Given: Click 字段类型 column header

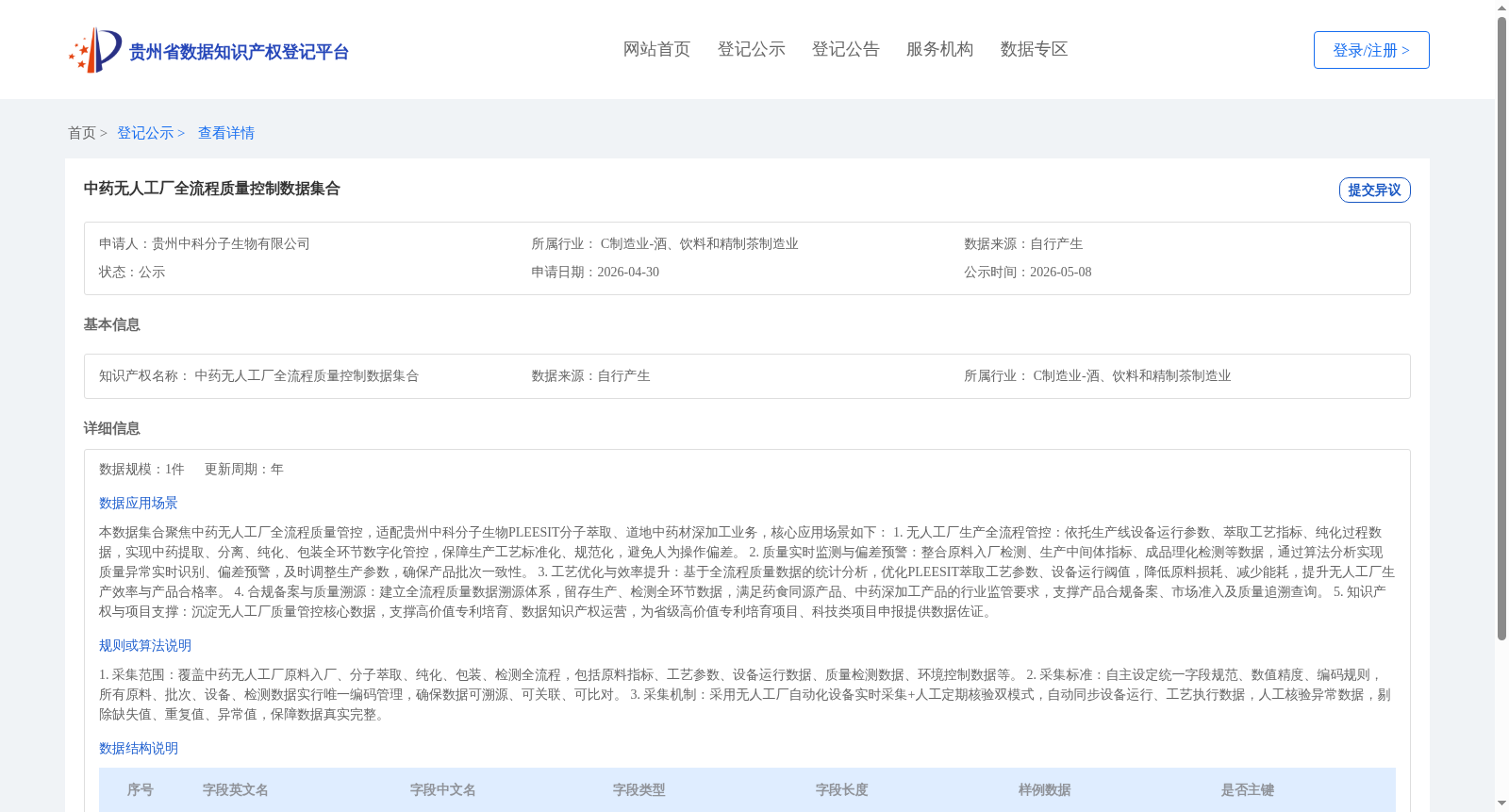Looking at the screenshot, I should pos(639,790).
